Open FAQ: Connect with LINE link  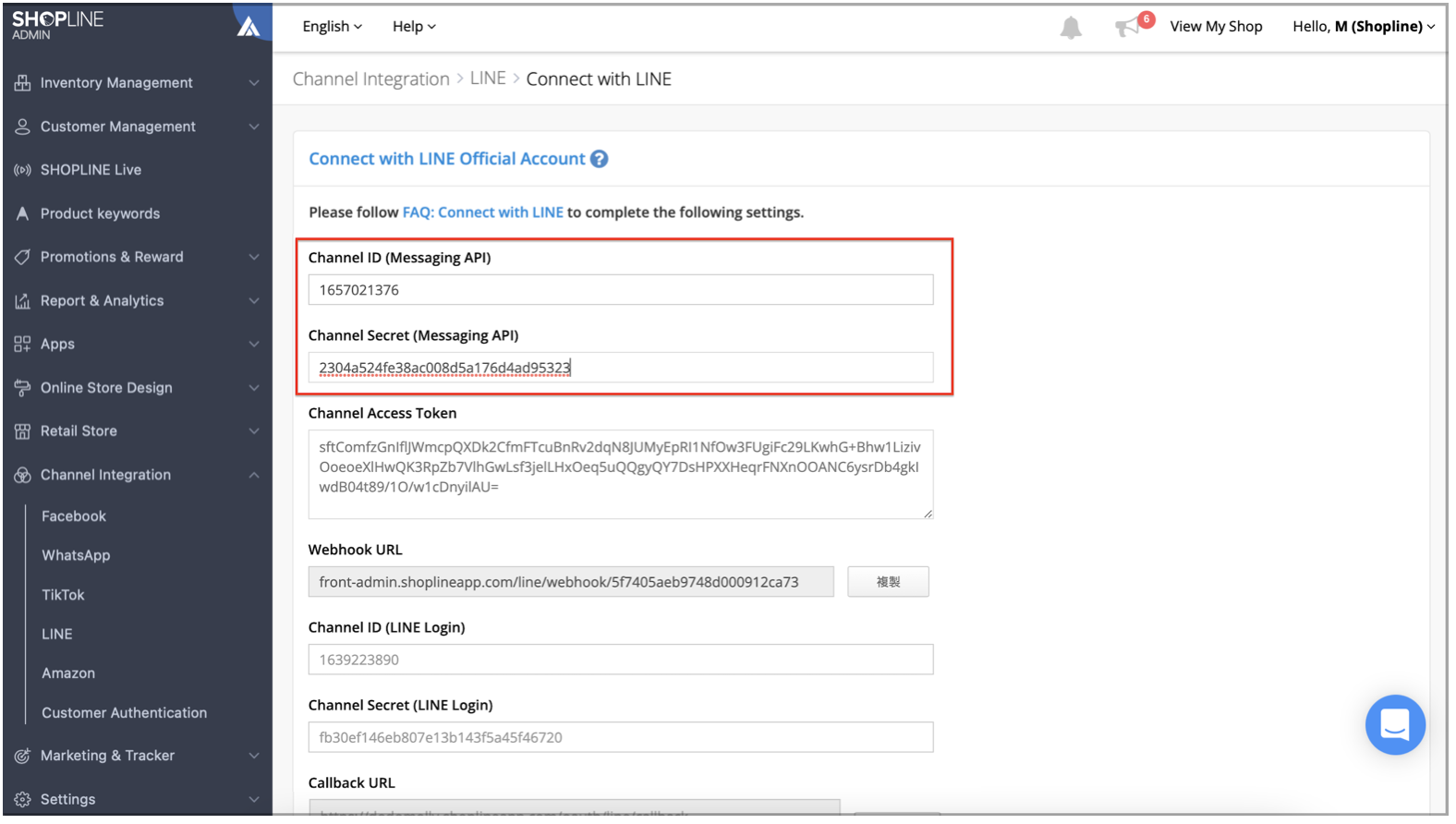[x=482, y=212]
